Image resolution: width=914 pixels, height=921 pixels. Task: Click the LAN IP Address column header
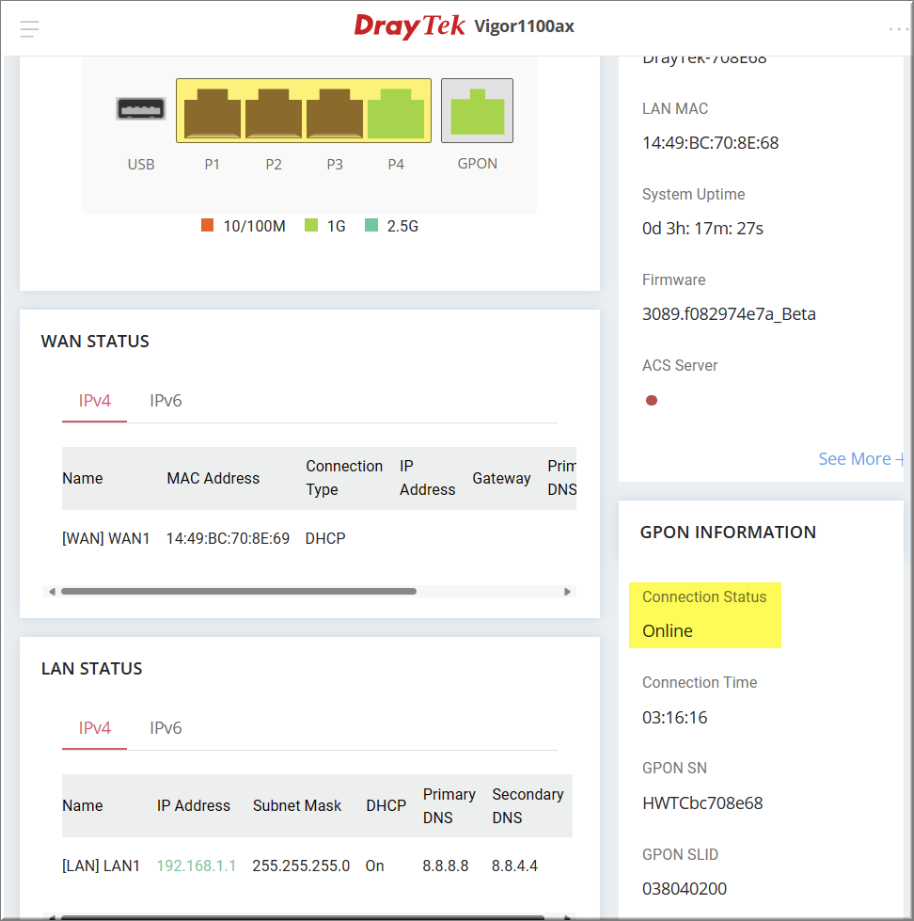193,806
